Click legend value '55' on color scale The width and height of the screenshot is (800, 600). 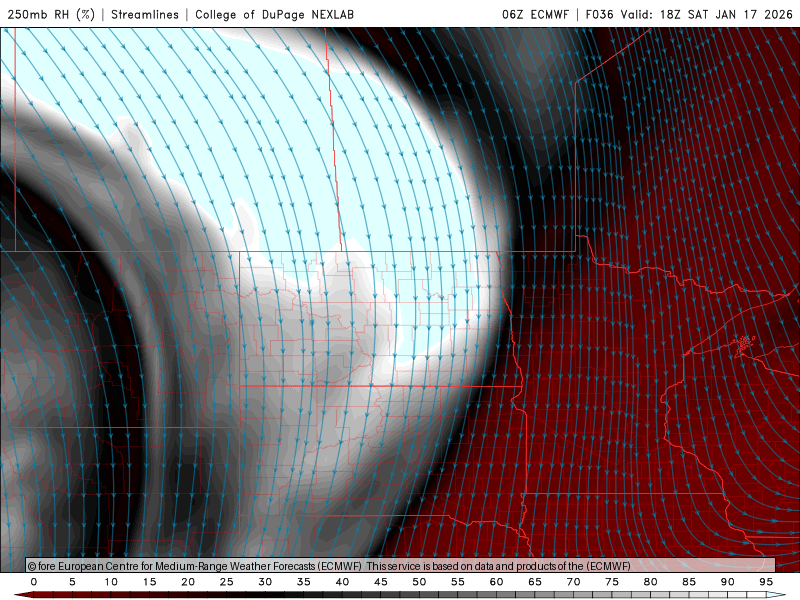click(458, 582)
